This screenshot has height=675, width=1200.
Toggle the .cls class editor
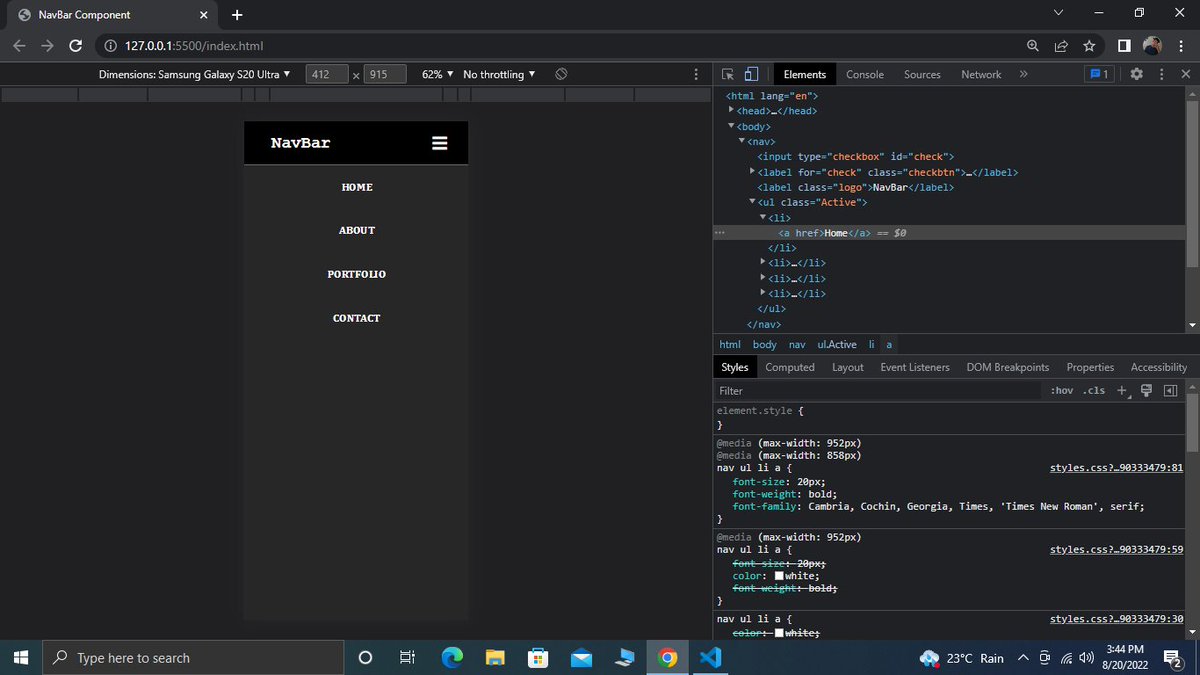click(1093, 391)
